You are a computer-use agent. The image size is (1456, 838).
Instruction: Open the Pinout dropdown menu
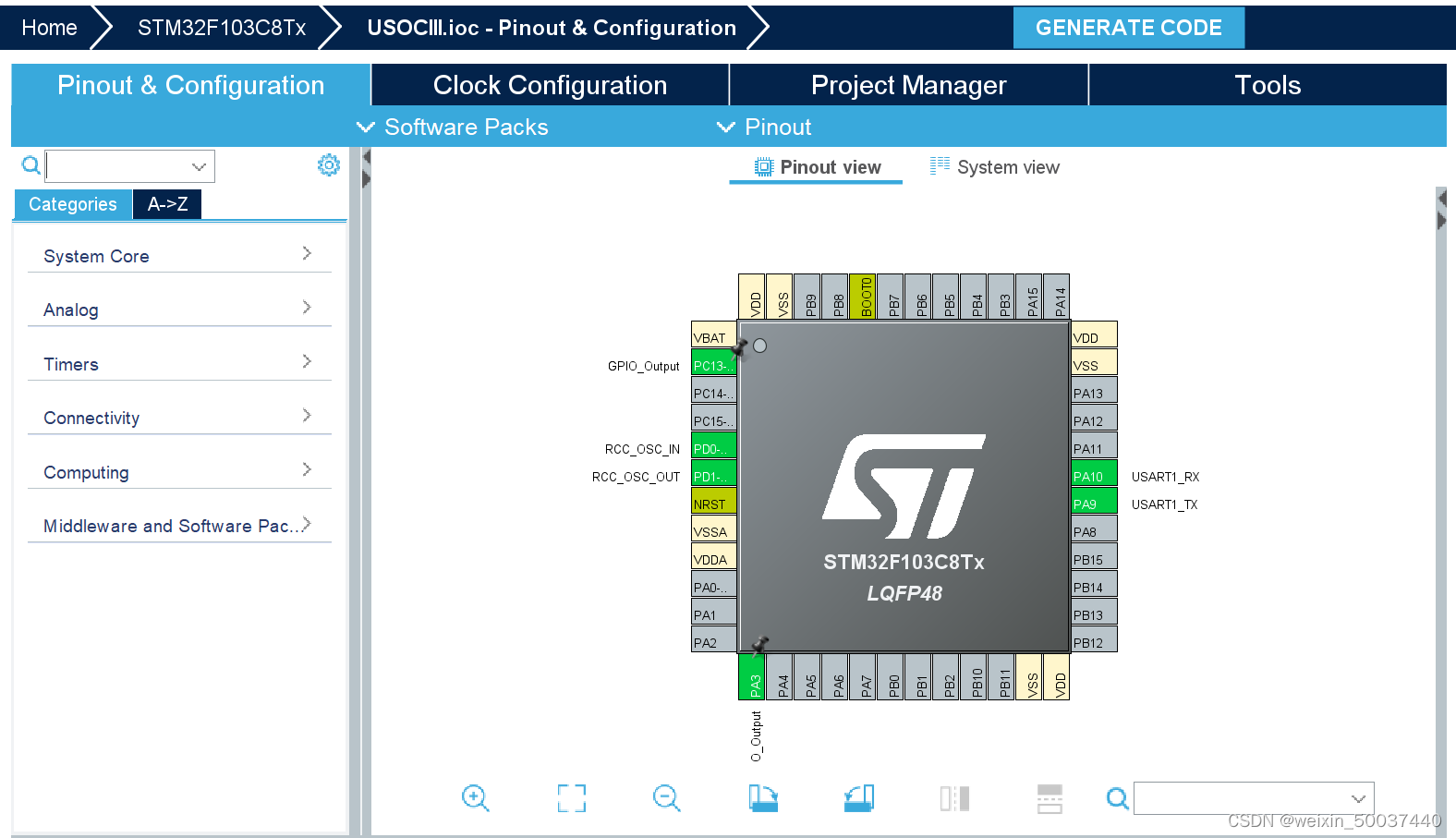[764, 128]
